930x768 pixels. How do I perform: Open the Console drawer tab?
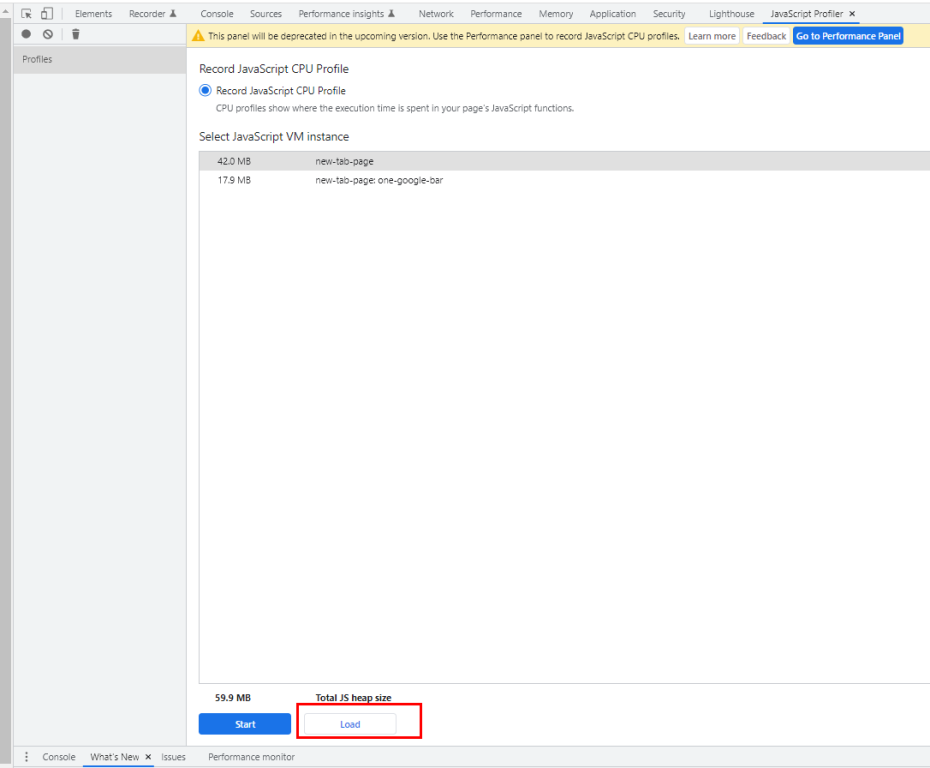pyautogui.click(x=58, y=757)
